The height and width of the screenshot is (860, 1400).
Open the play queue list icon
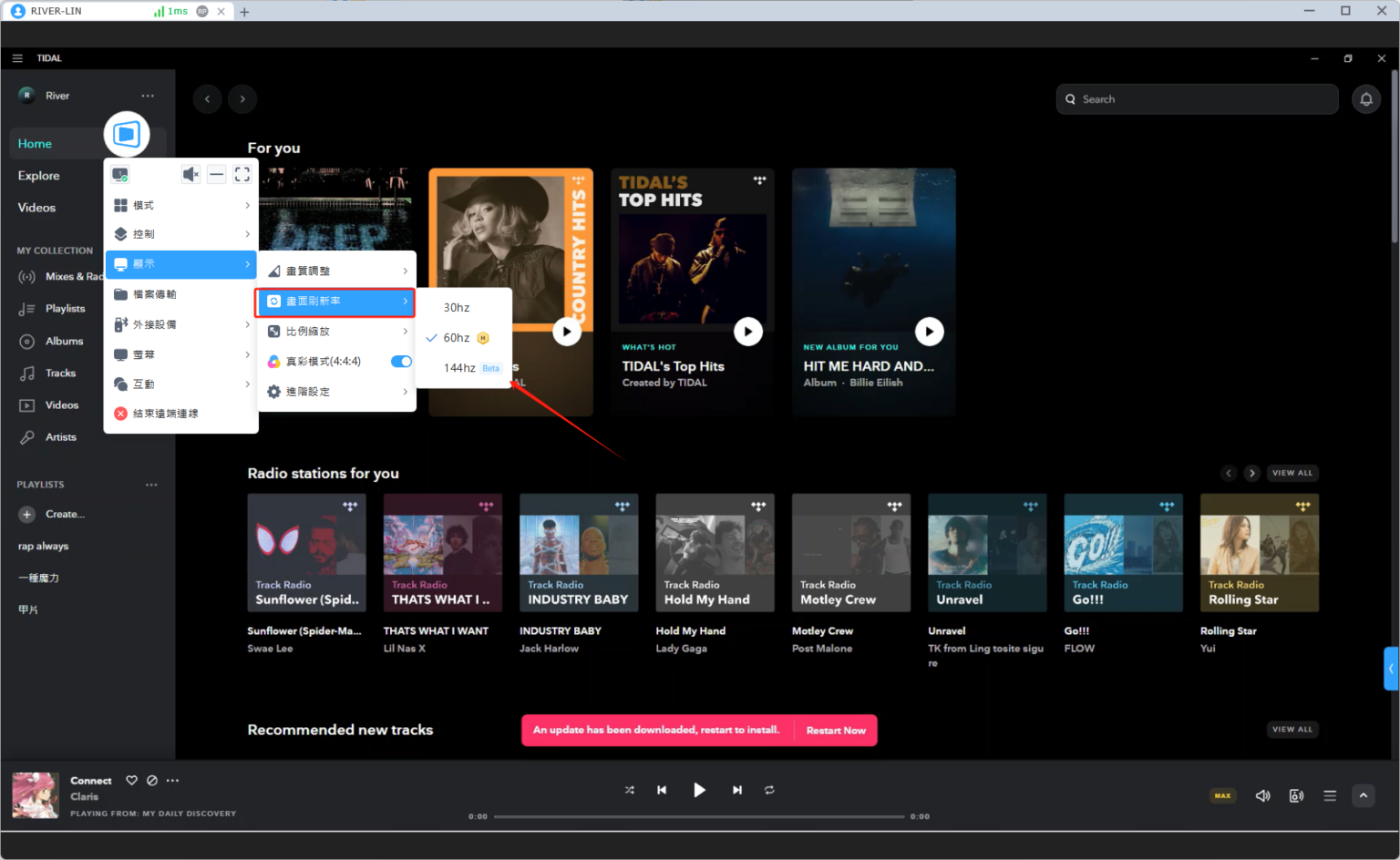[1330, 795]
